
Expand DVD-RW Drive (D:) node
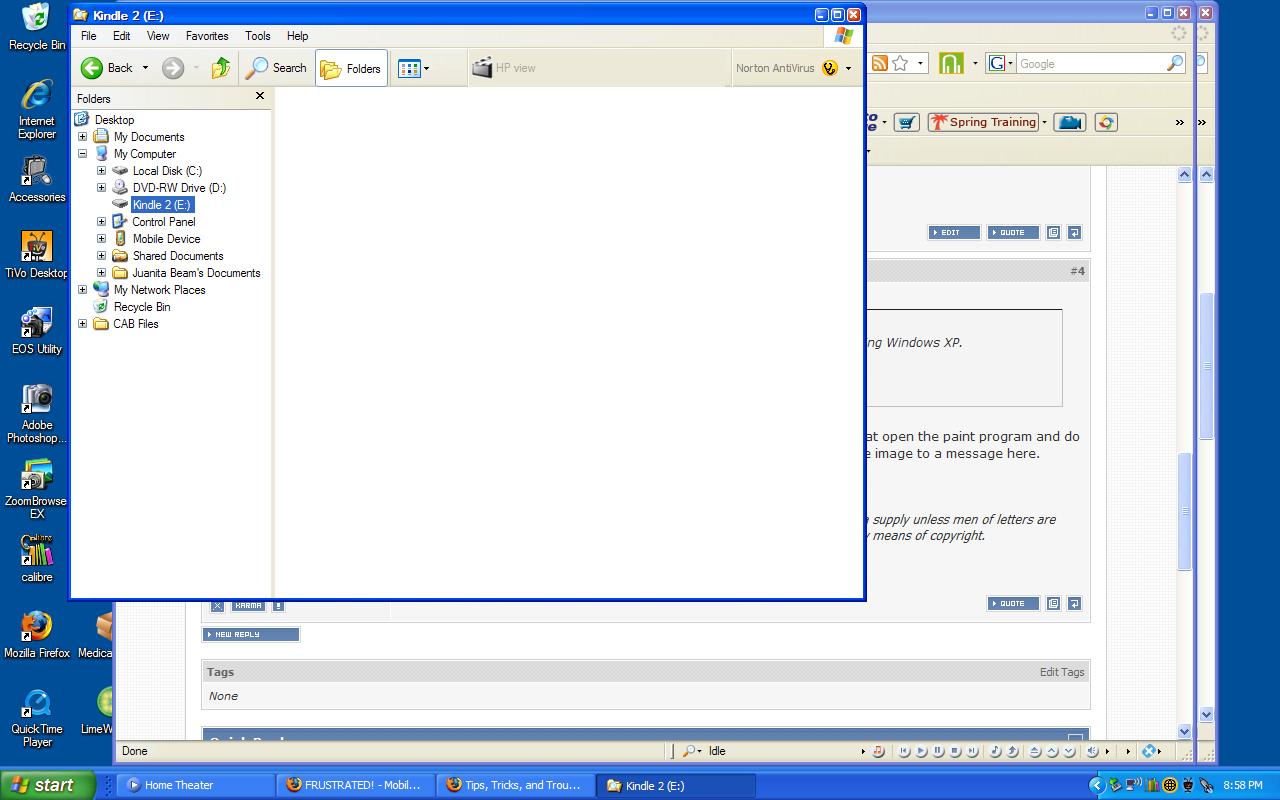(x=101, y=188)
